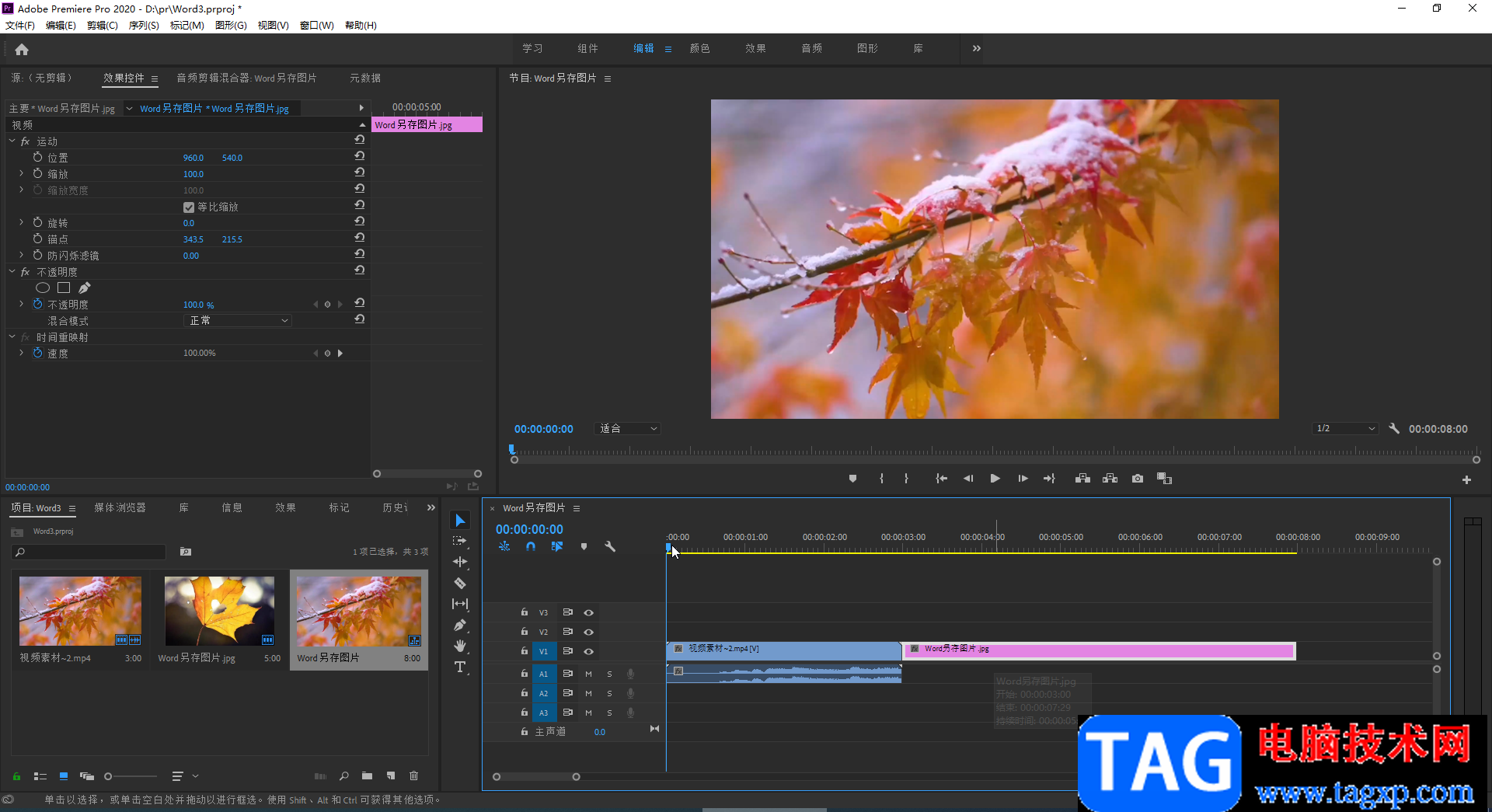Select the free-draw bezier mask pen
Viewport: 1492px width, 812px height.
click(85, 288)
